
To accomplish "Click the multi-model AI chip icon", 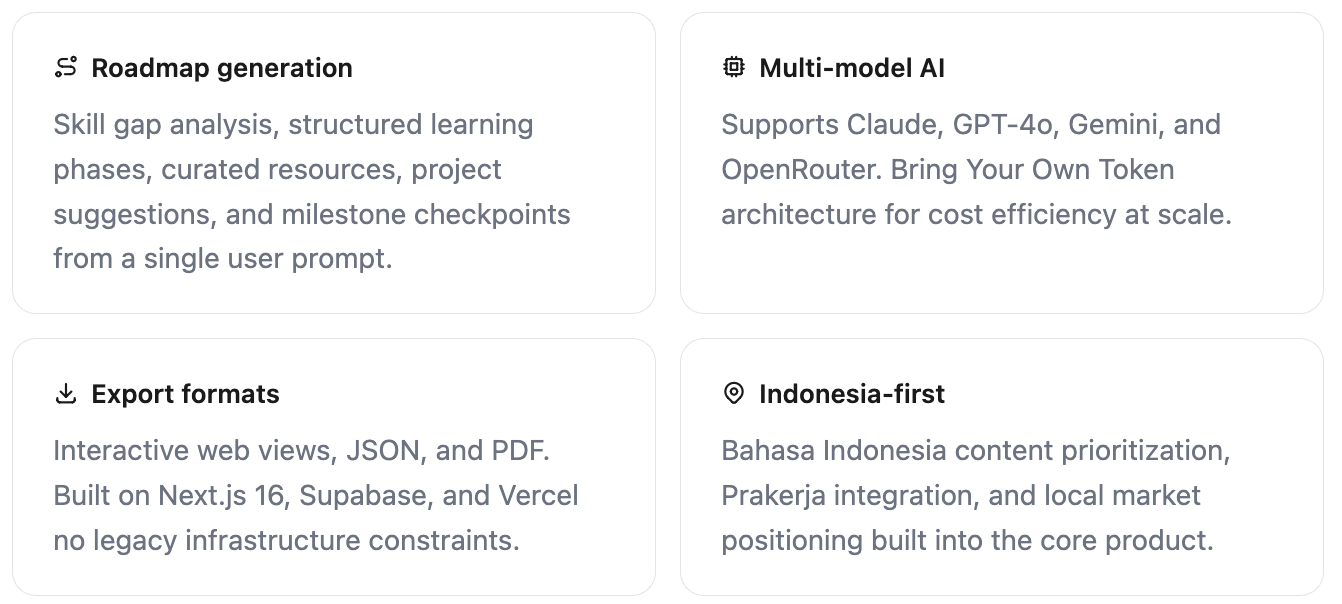I will pyautogui.click(x=734, y=68).
